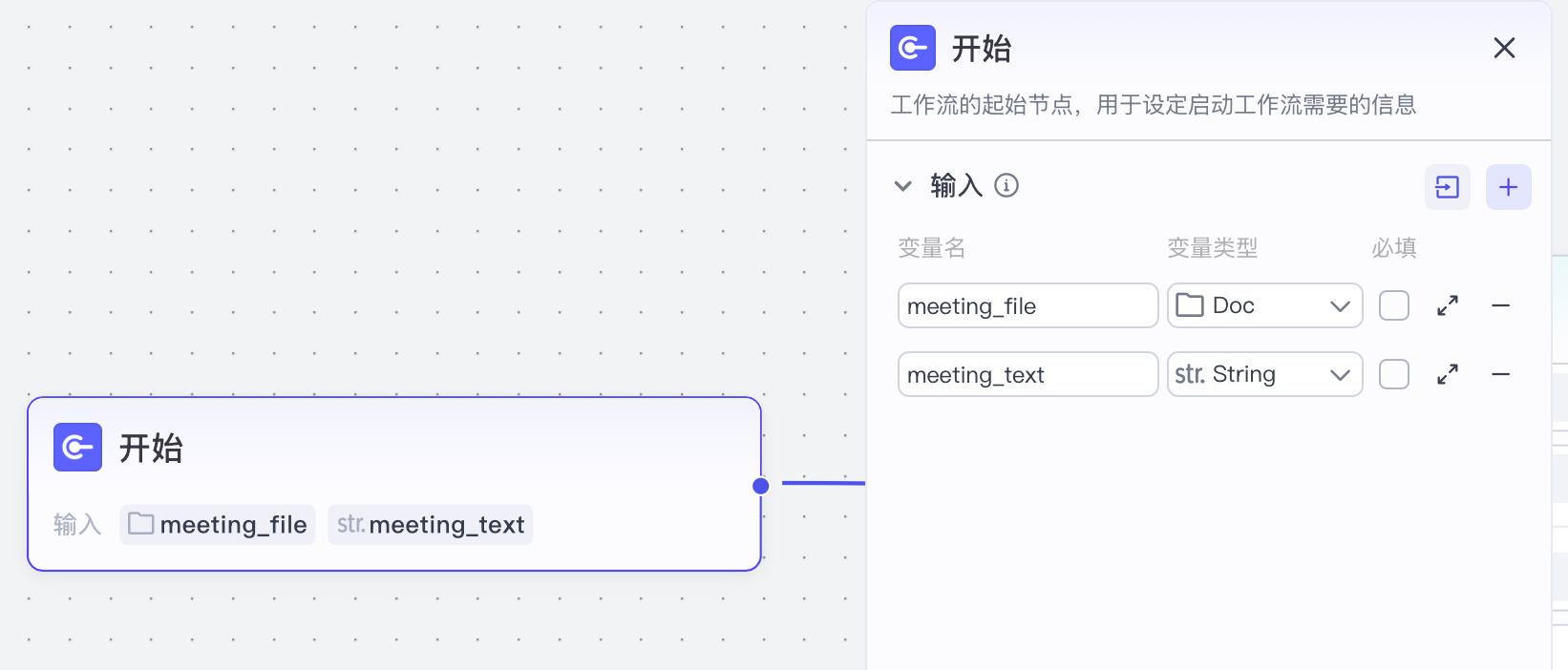Click the workflow start node description text
The width and height of the screenshot is (1568, 670).
pos(1154,105)
